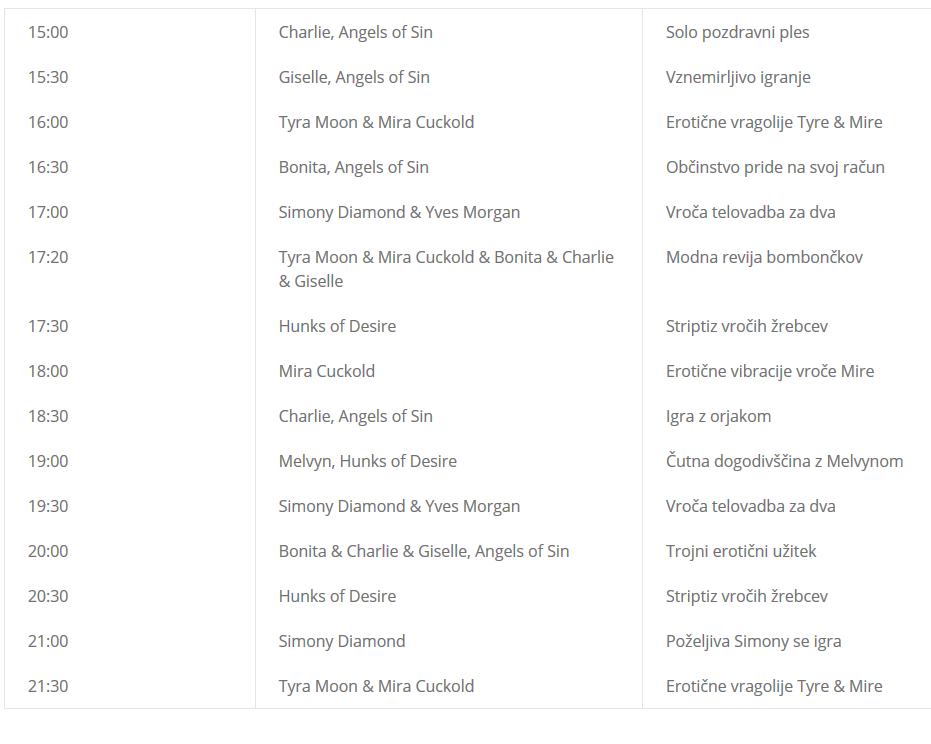Click 'Bonita, Angels of Sin' cell
This screenshot has width=931, height=744.
tap(353, 167)
